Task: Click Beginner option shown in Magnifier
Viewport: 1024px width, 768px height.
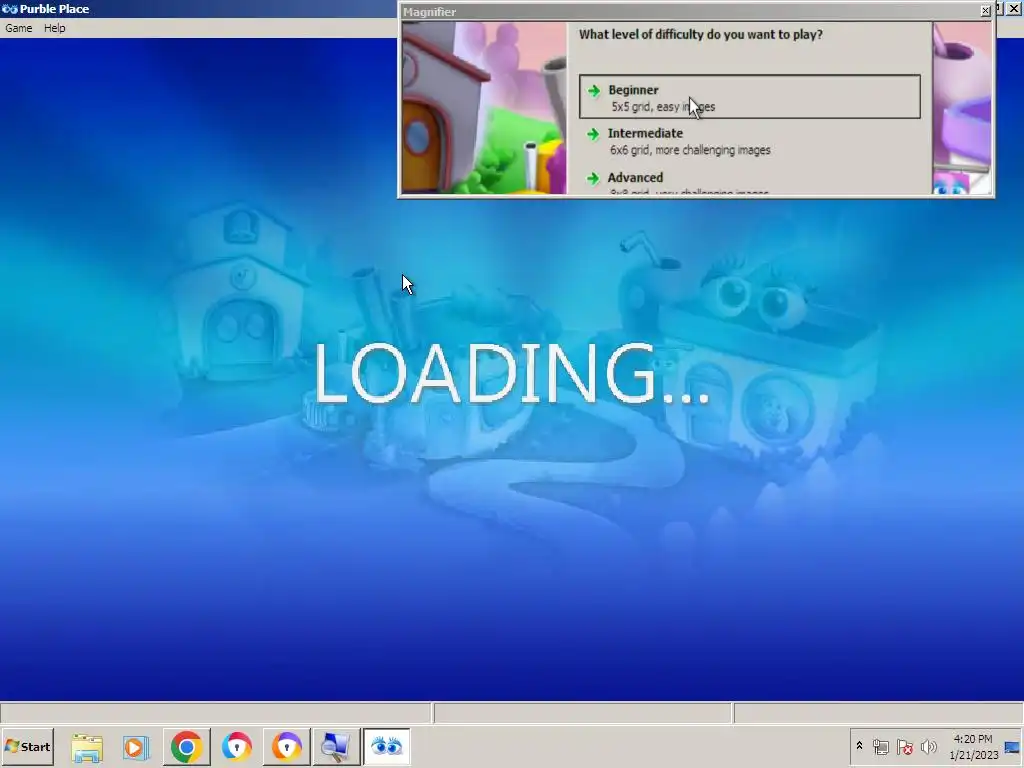Action: [750, 97]
